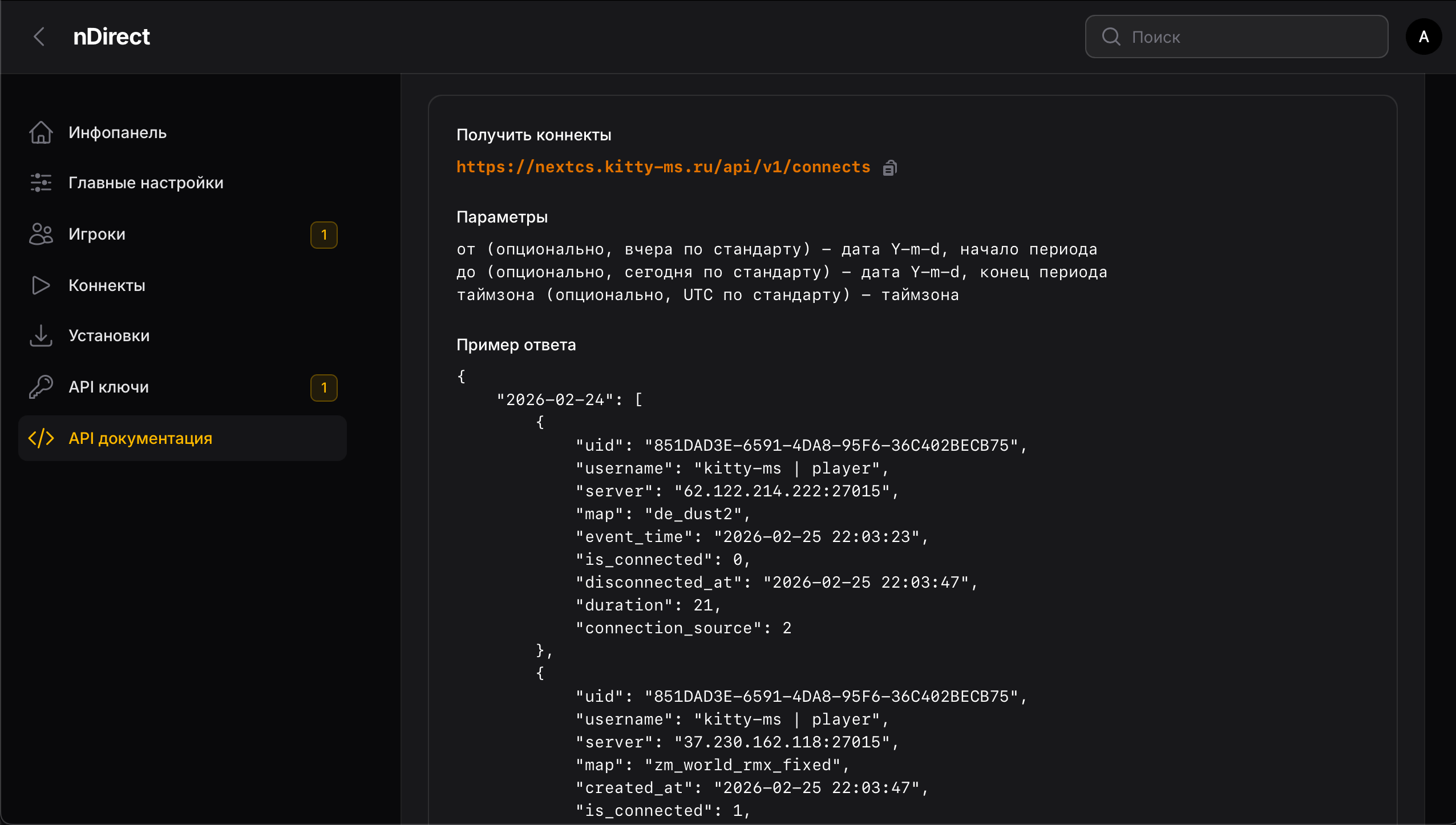Open the Игроки section
Screen dimensions: 1456x825
pyautogui.click(x=96, y=233)
